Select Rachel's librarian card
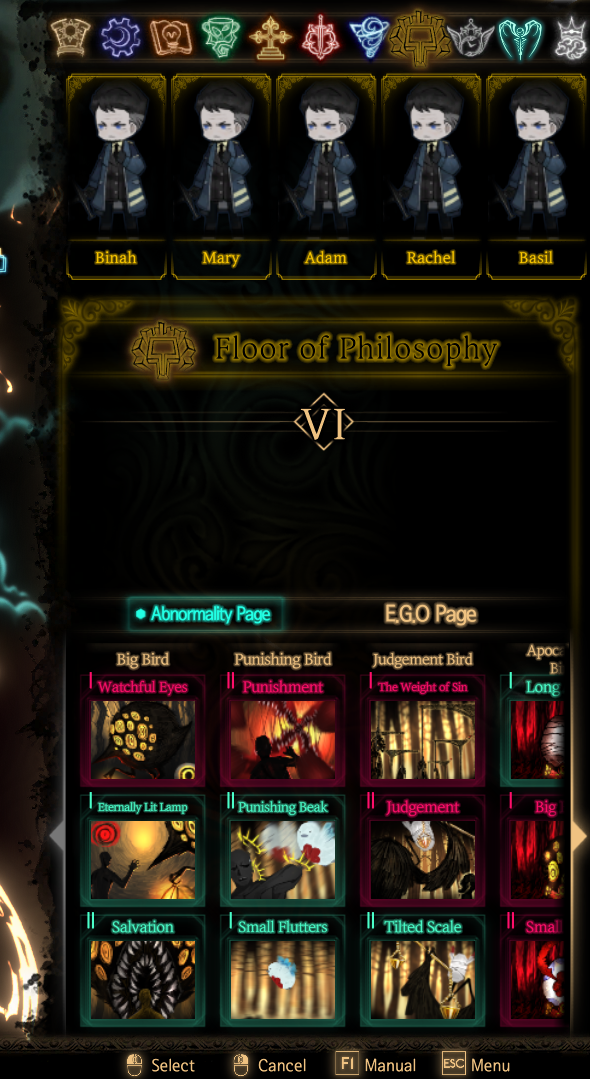590x1079 pixels. [x=431, y=176]
